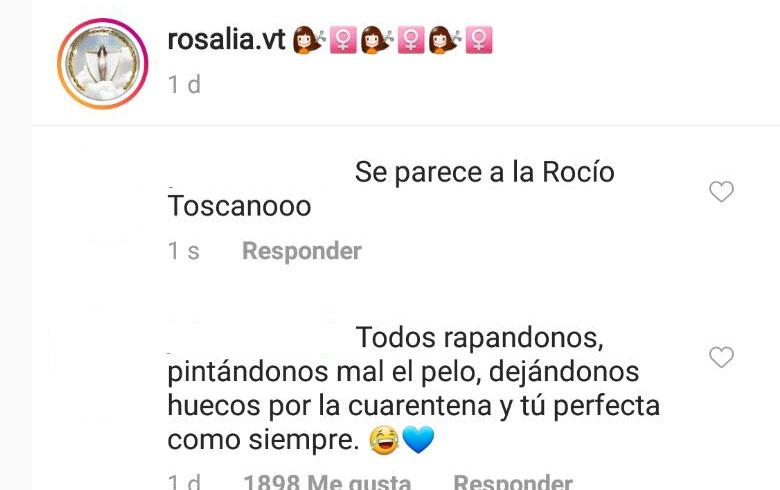
Task: Click the word 'cuarentena' in the second comment
Action: pyautogui.click(x=420, y=405)
